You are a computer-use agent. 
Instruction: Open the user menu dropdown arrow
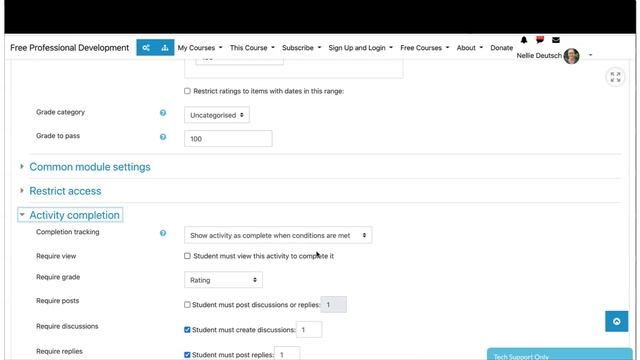[590, 55]
